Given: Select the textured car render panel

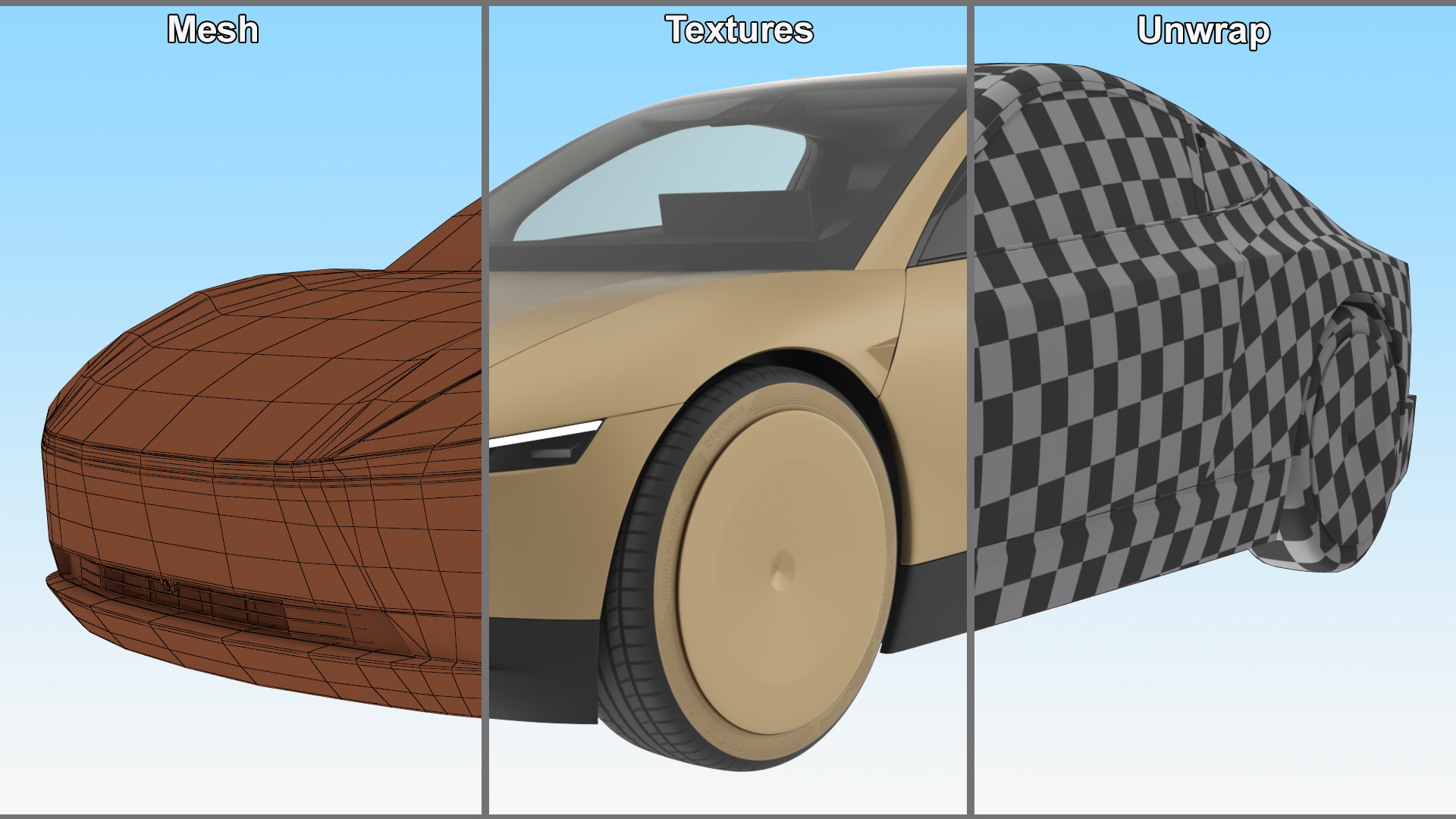Looking at the screenshot, I should coord(728,409).
